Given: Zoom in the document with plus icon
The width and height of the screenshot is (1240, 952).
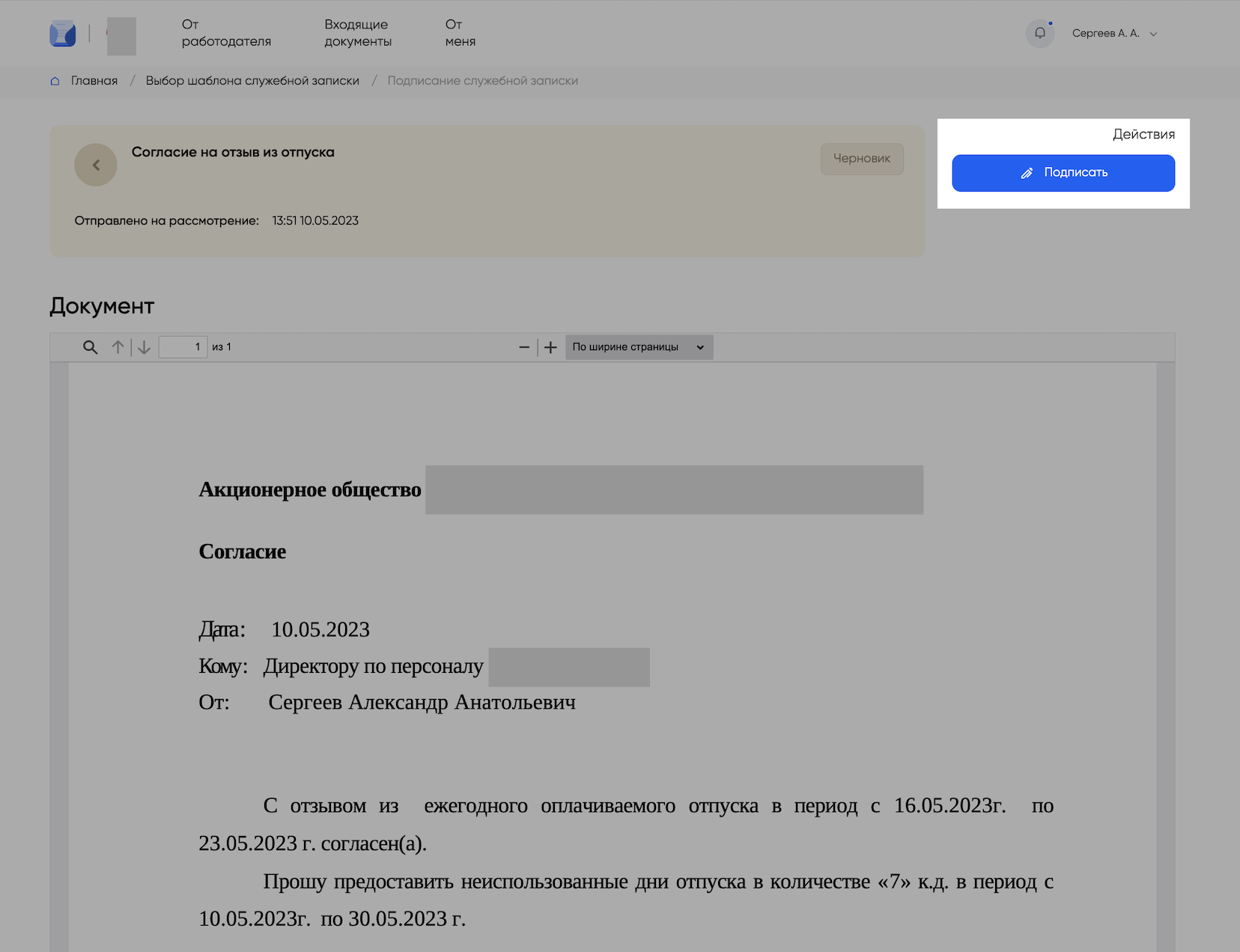Looking at the screenshot, I should coord(550,347).
